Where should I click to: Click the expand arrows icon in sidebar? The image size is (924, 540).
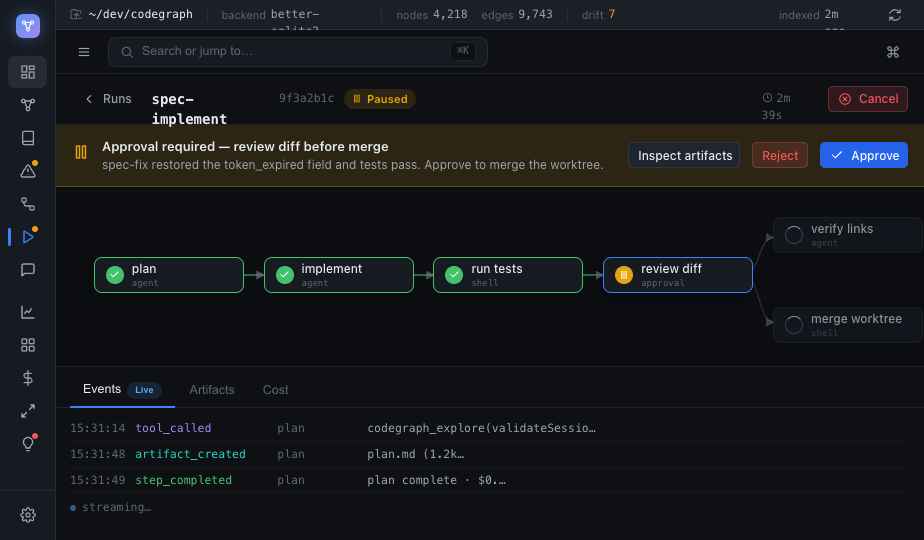[x=28, y=411]
